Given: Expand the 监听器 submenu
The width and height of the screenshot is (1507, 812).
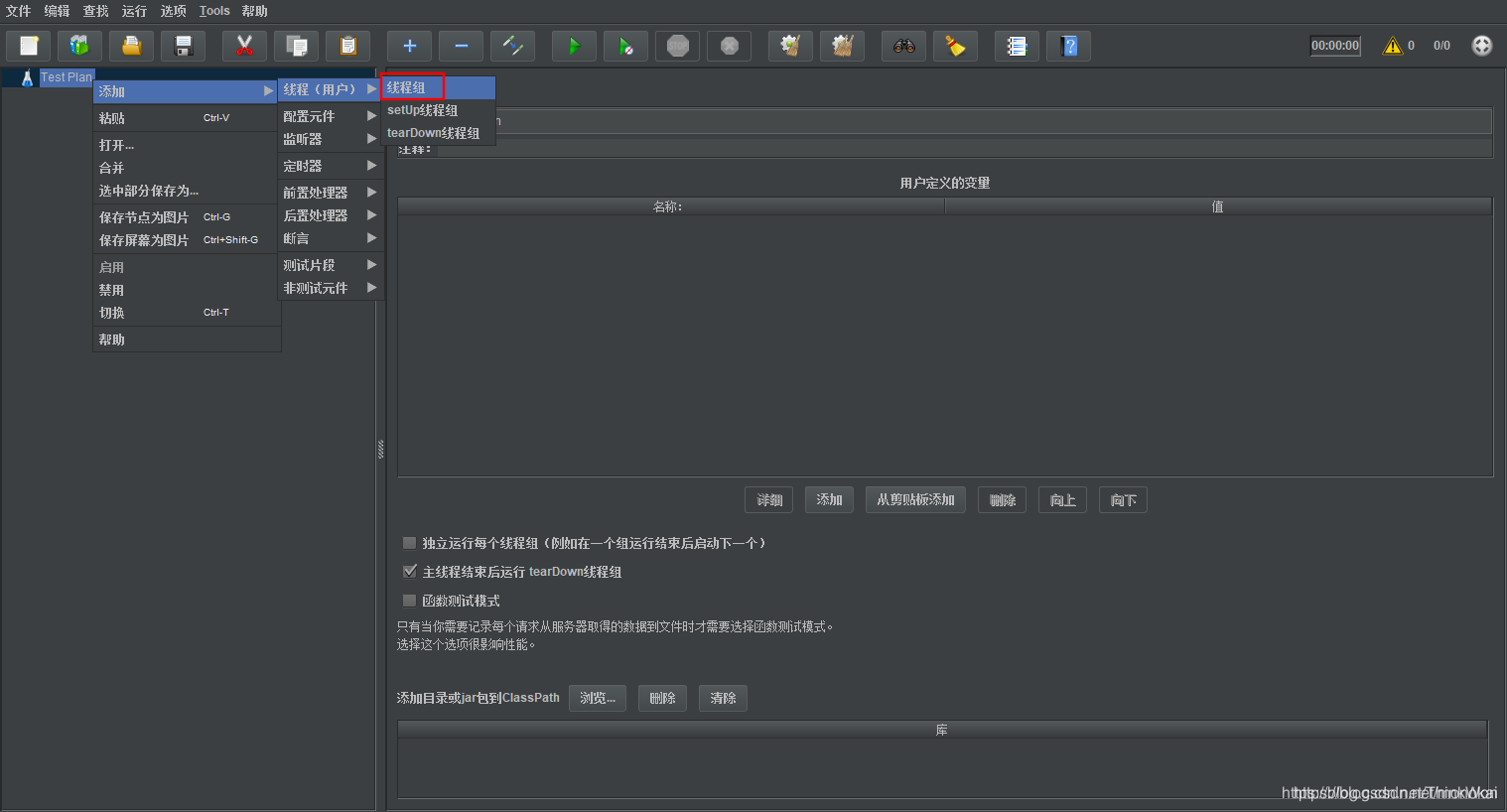Looking at the screenshot, I should [331, 139].
